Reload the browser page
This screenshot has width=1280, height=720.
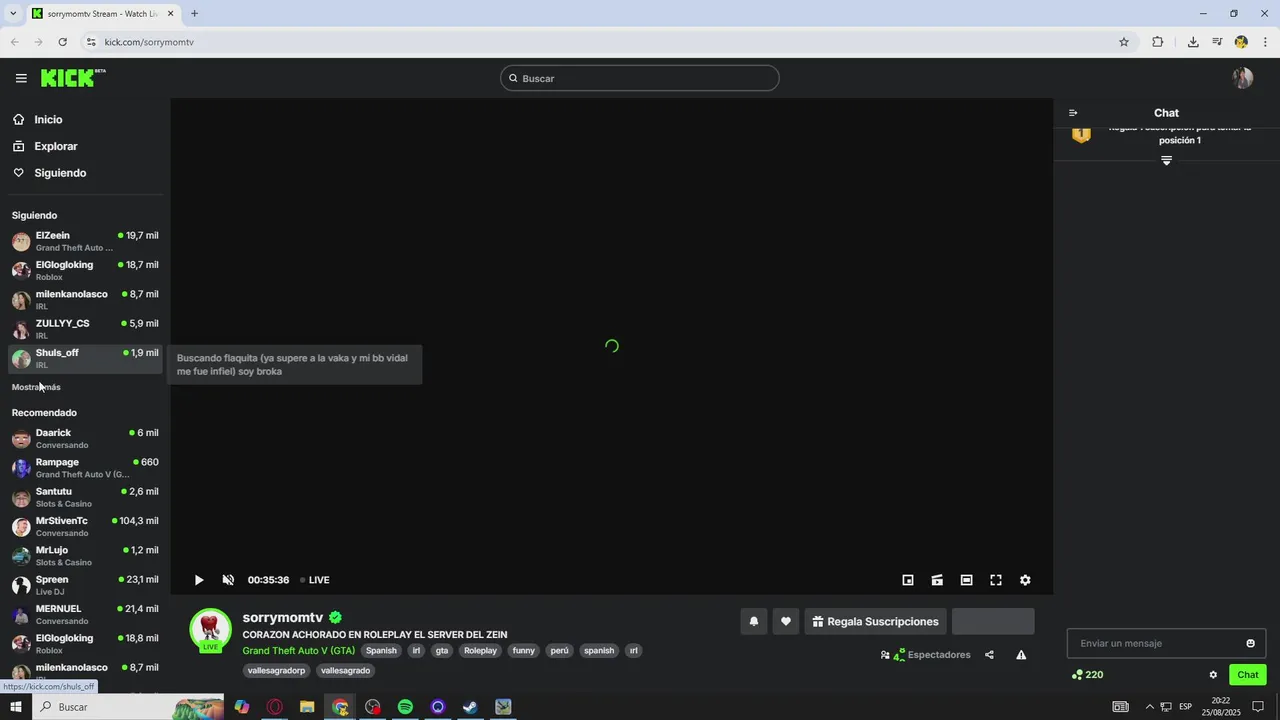pyautogui.click(x=63, y=42)
